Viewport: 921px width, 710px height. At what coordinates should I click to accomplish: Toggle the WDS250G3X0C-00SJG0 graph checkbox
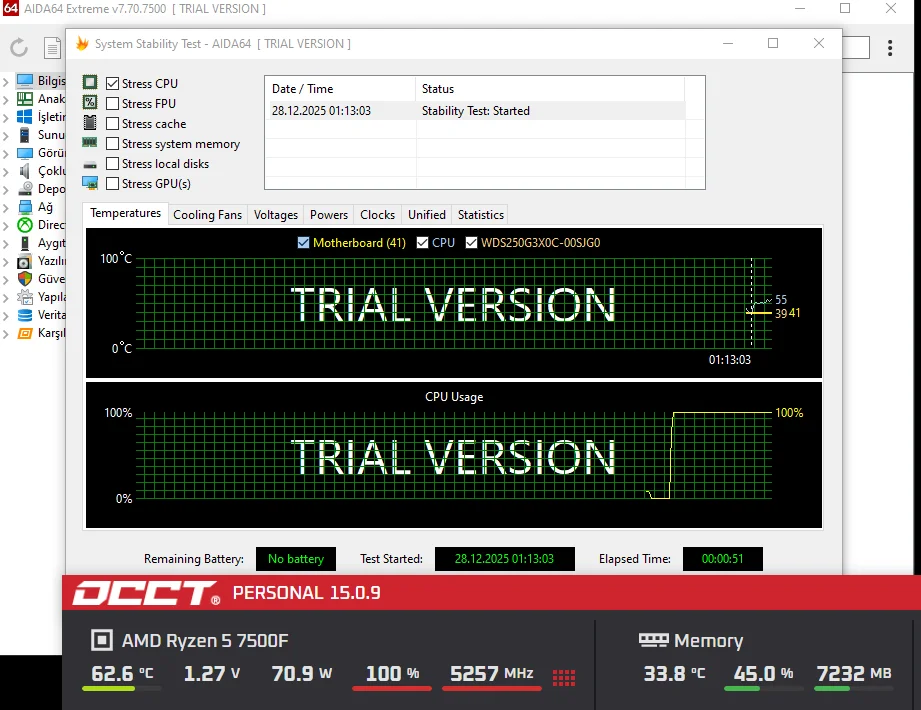(471, 243)
